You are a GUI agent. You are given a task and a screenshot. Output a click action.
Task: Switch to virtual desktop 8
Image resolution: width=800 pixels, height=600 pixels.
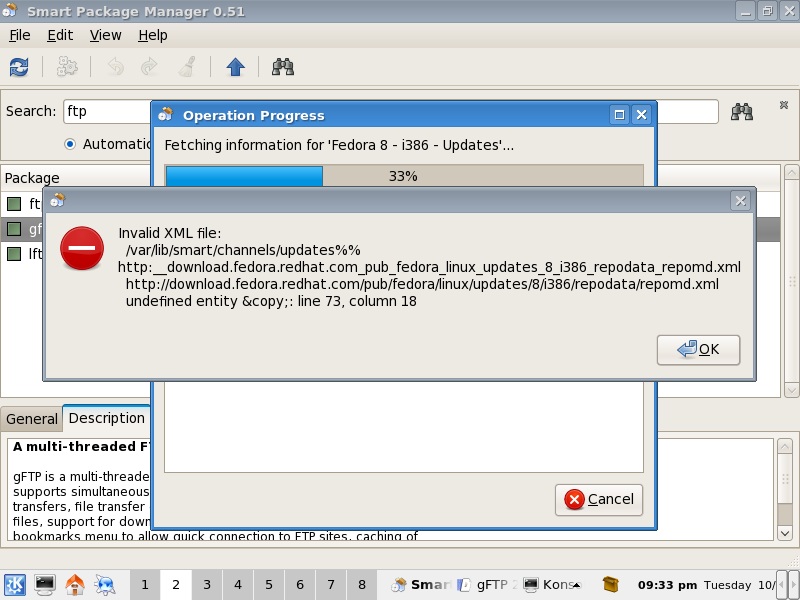(x=362, y=585)
